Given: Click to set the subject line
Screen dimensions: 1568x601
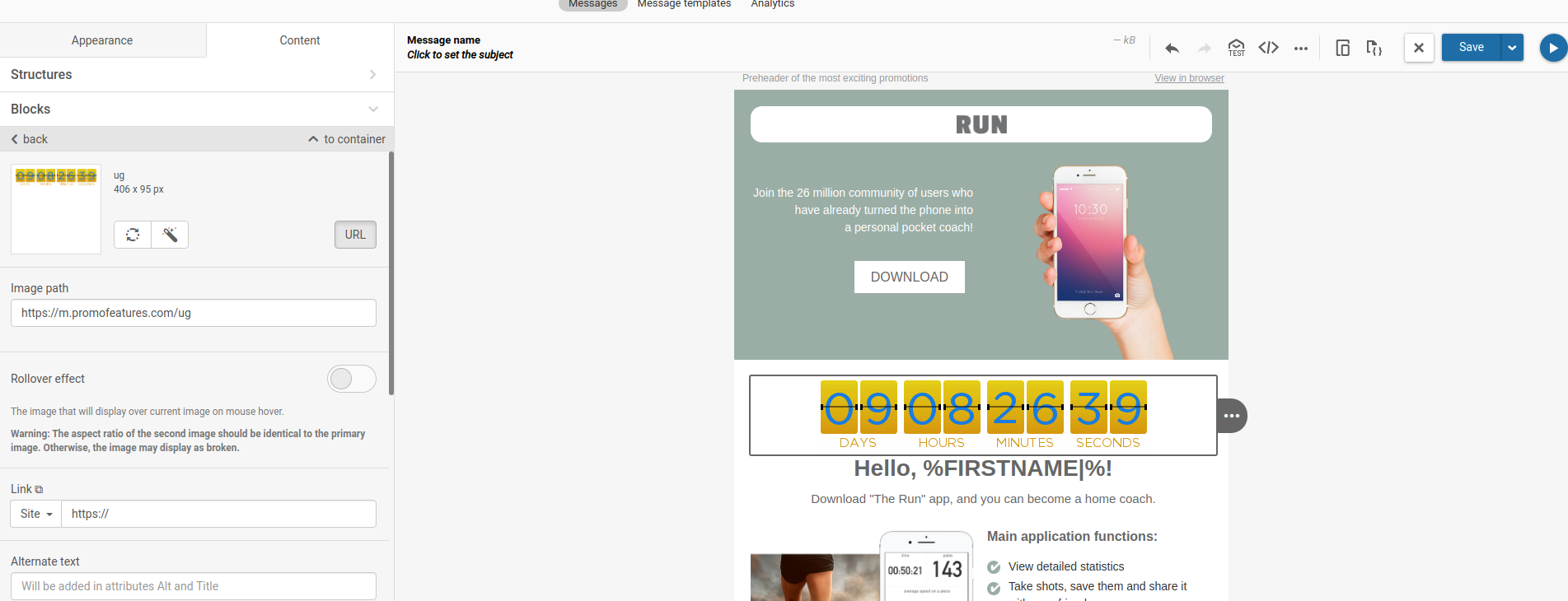Looking at the screenshot, I should click(x=460, y=54).
